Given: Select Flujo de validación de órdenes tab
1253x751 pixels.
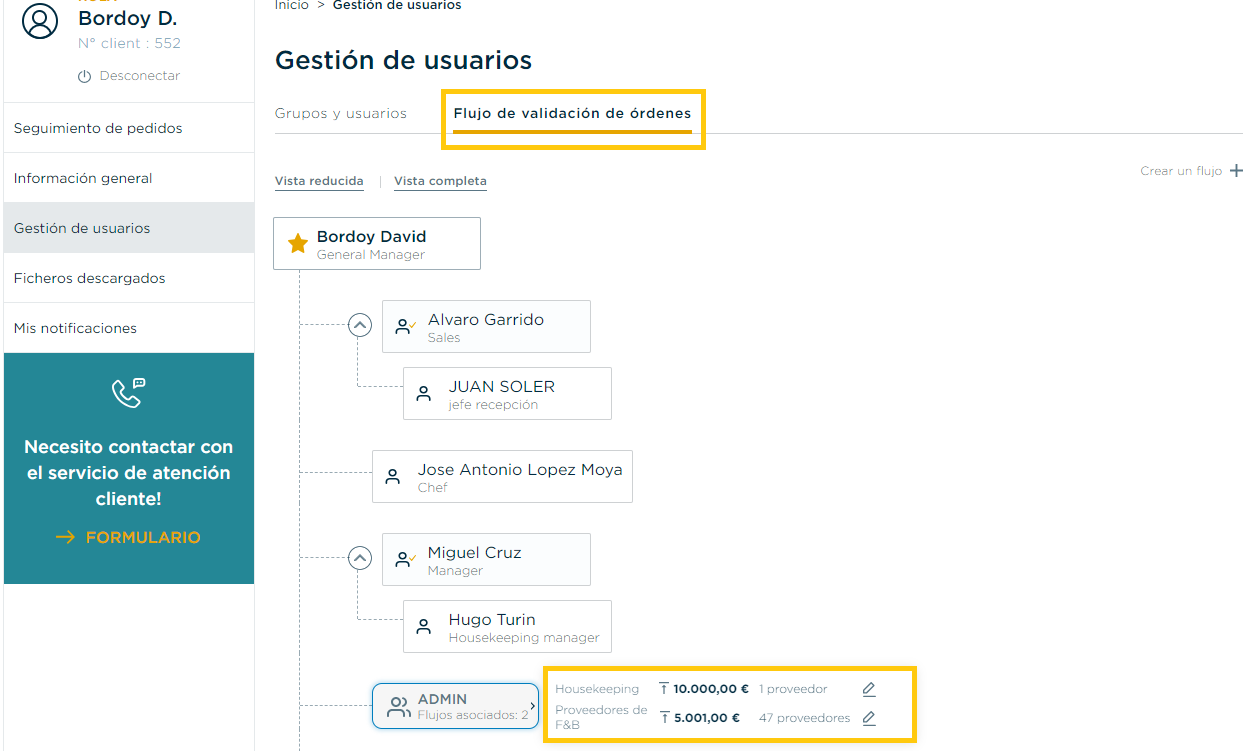Looking at the screenshot, I should (572, 114).
